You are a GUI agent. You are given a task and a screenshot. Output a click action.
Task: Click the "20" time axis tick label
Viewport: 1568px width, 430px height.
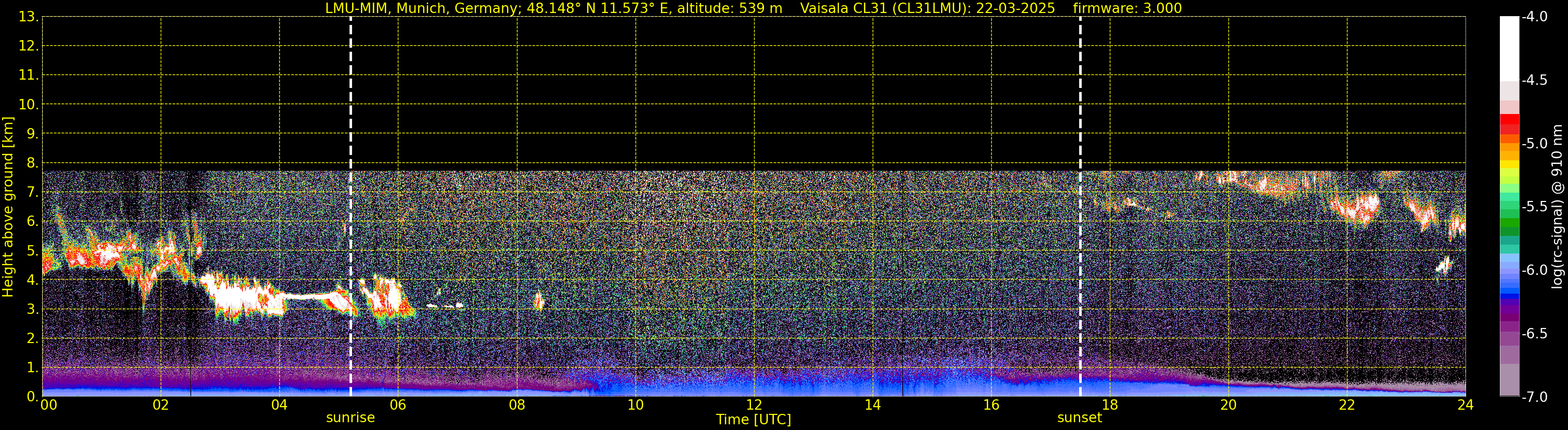coord(1228,406)
